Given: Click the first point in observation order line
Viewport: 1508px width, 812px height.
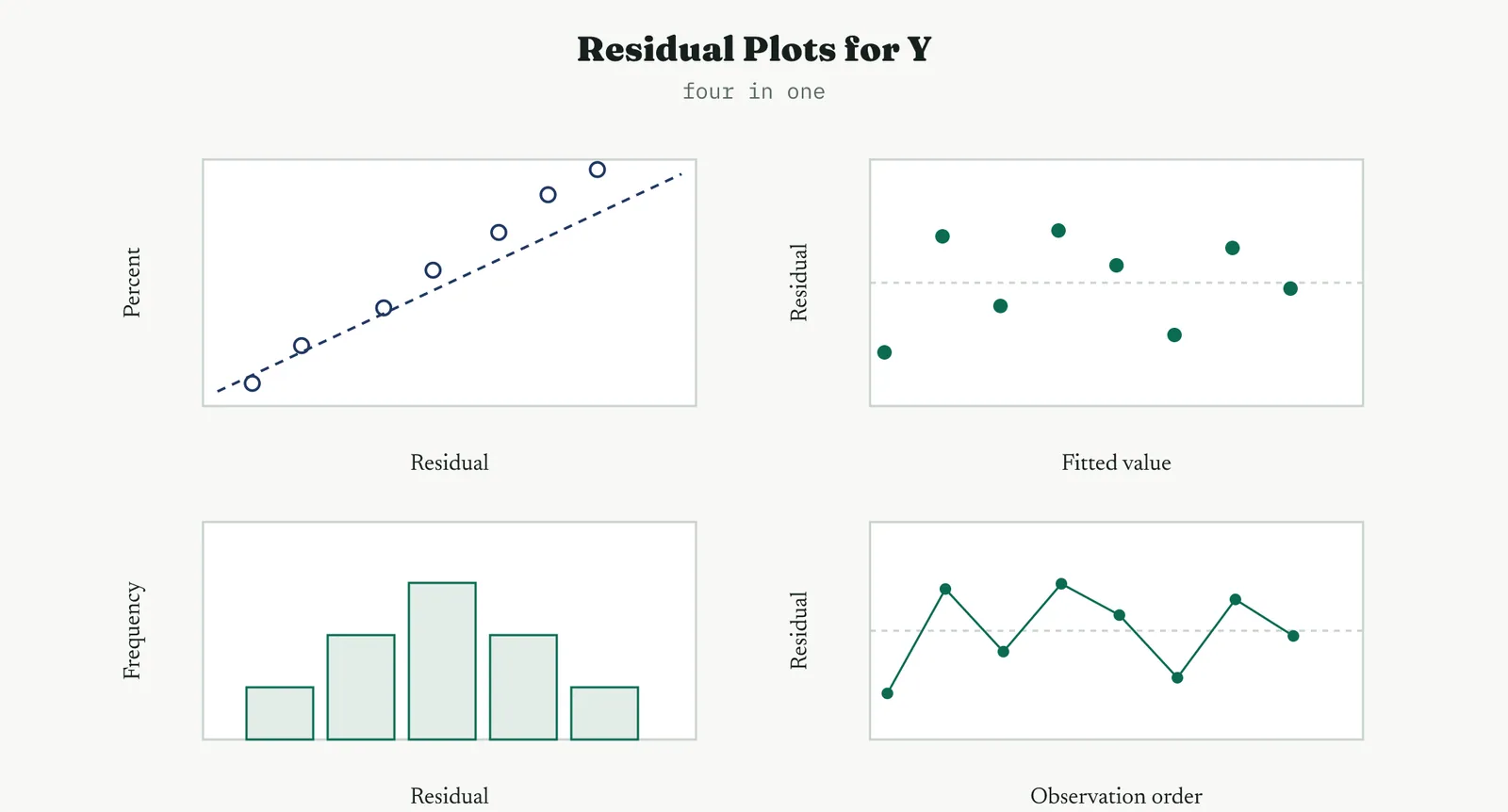Looking at the screenshot, I should (887, 693).
